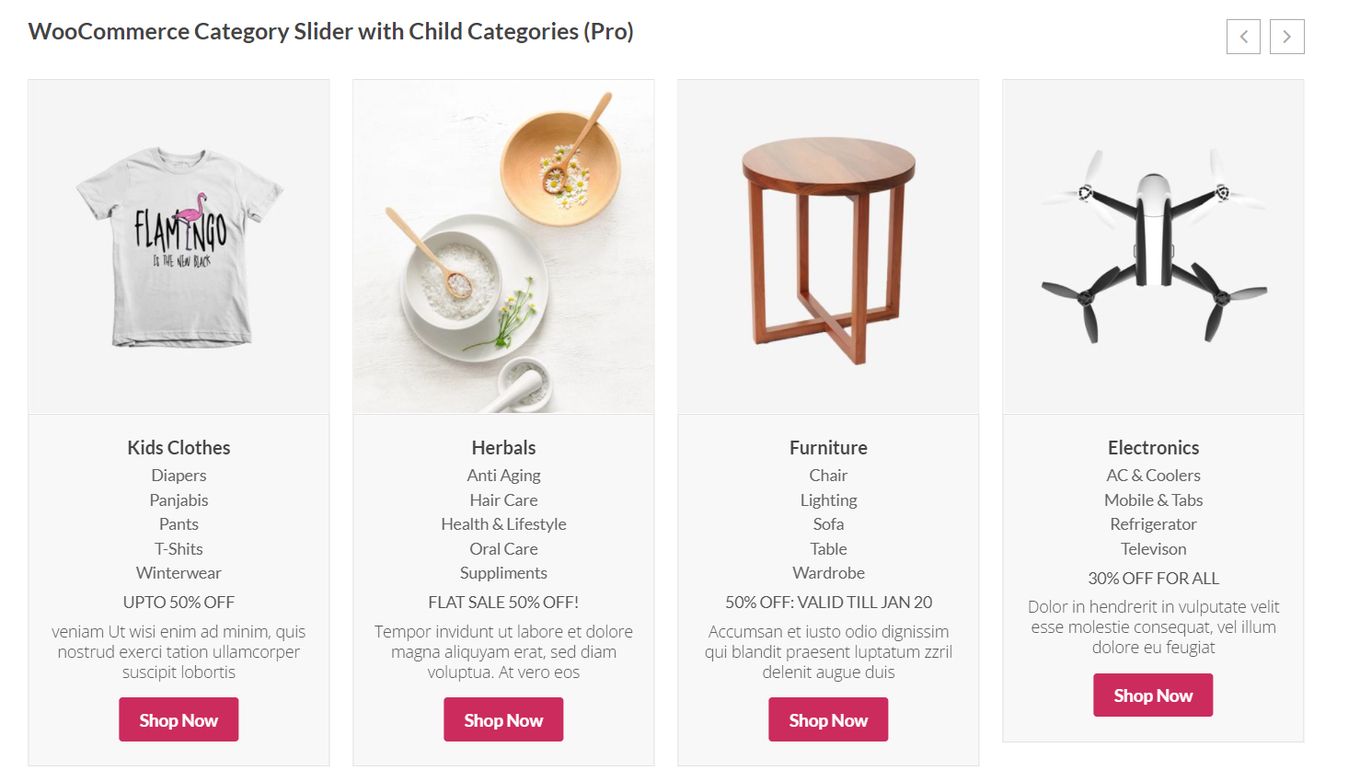Click Shop Now under Herbals
The image size is (1360, 780).
coord(504,720)
